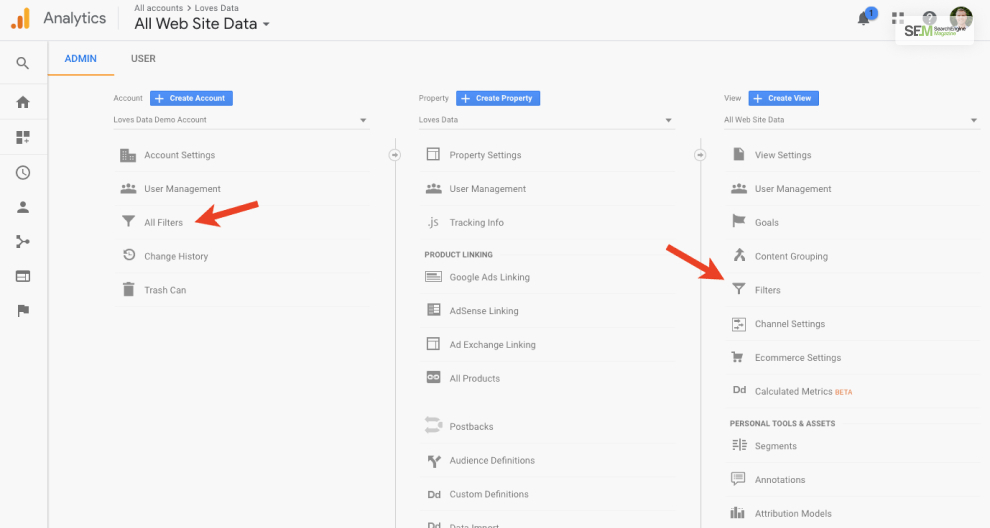The width and height of the screenshot is (990, 528).
Task: Open the search icon in the sidebar
Action: click(x=23, y=63)
